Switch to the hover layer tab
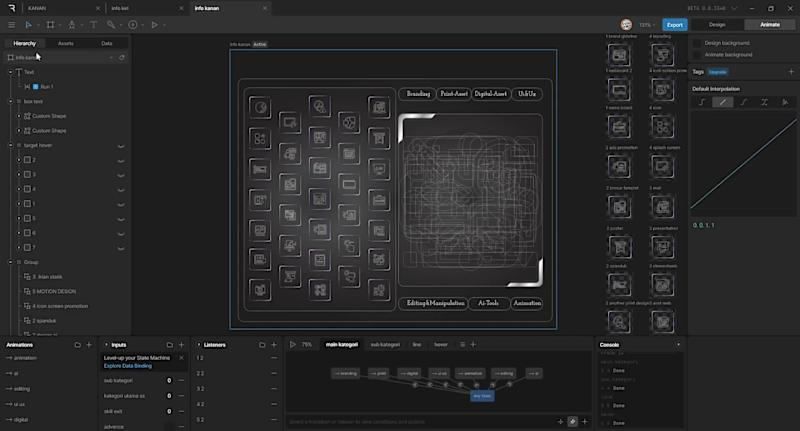 (x=441, y=344)
